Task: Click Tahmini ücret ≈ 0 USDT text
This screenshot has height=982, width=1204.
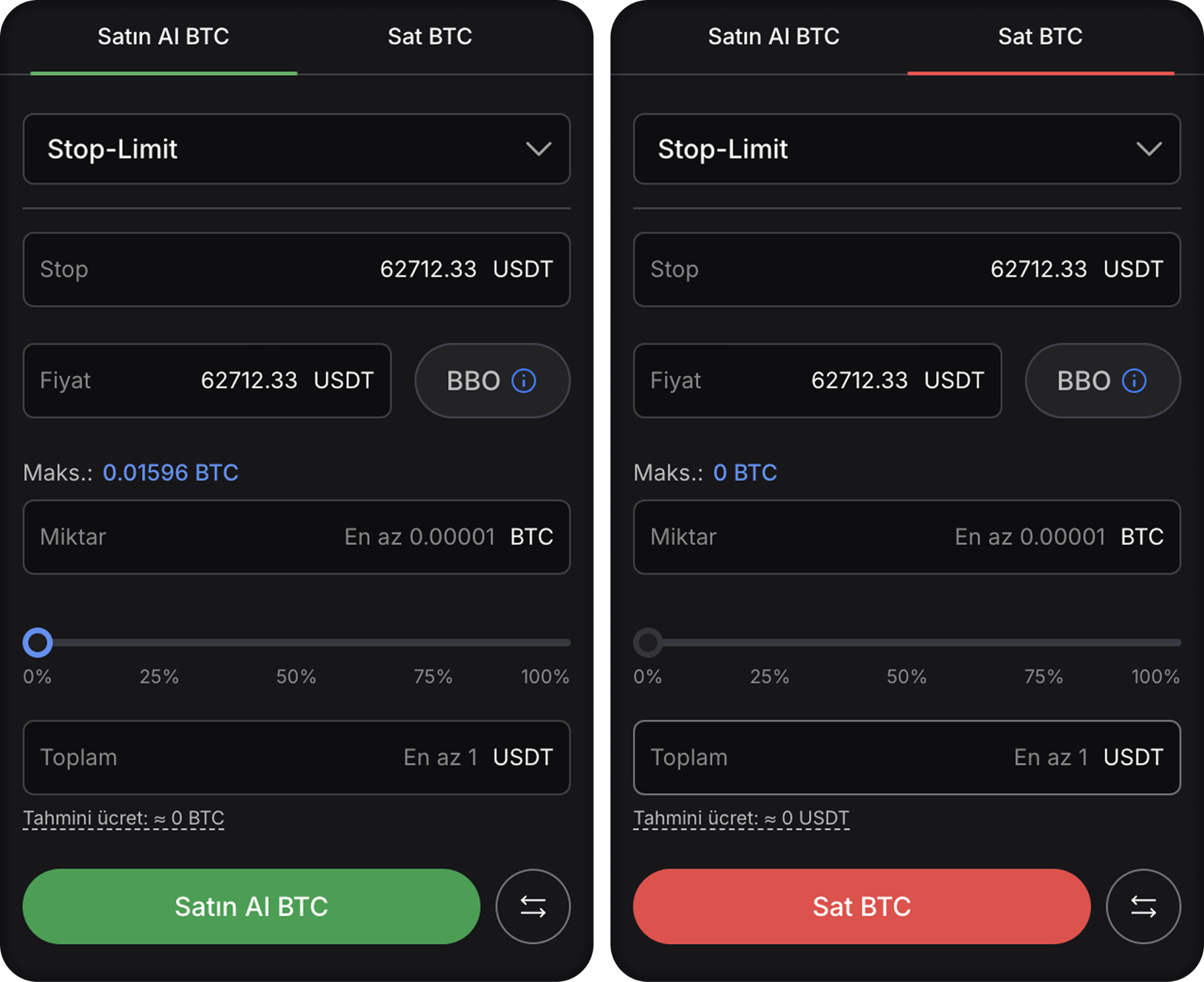Action: click(741, 818)
